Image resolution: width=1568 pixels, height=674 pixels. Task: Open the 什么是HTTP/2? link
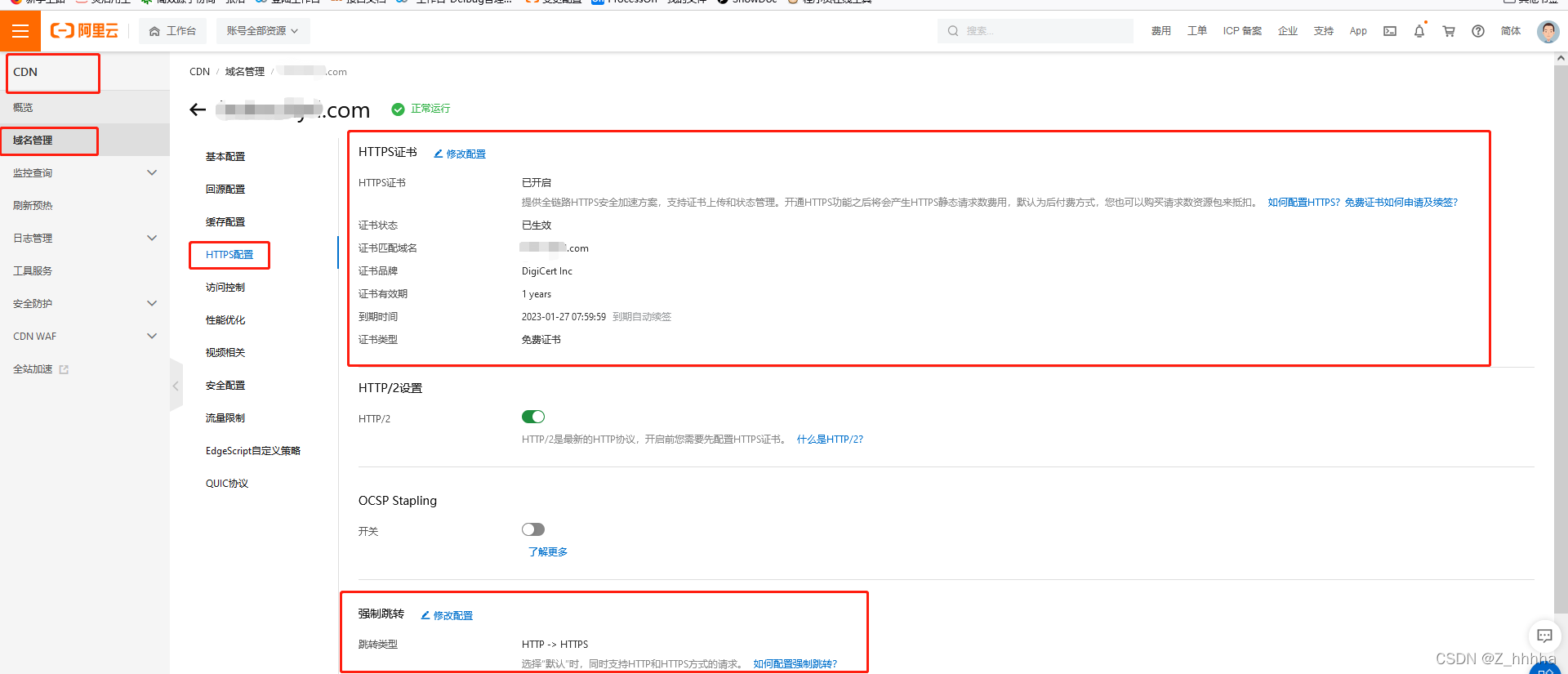(x=830, y=440)
